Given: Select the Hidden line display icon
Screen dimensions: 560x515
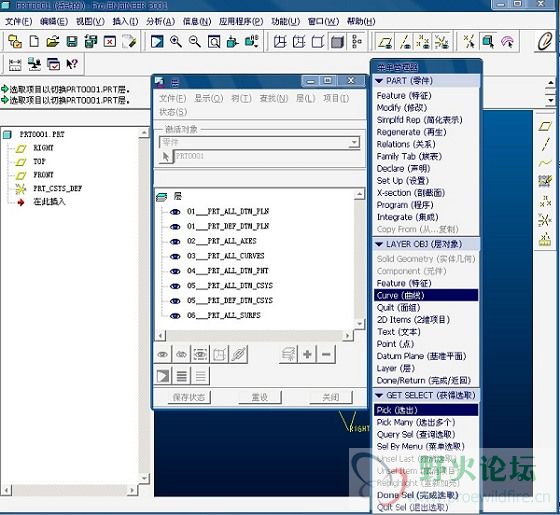Looking at the screenshot, I should [x=299, y=42].
